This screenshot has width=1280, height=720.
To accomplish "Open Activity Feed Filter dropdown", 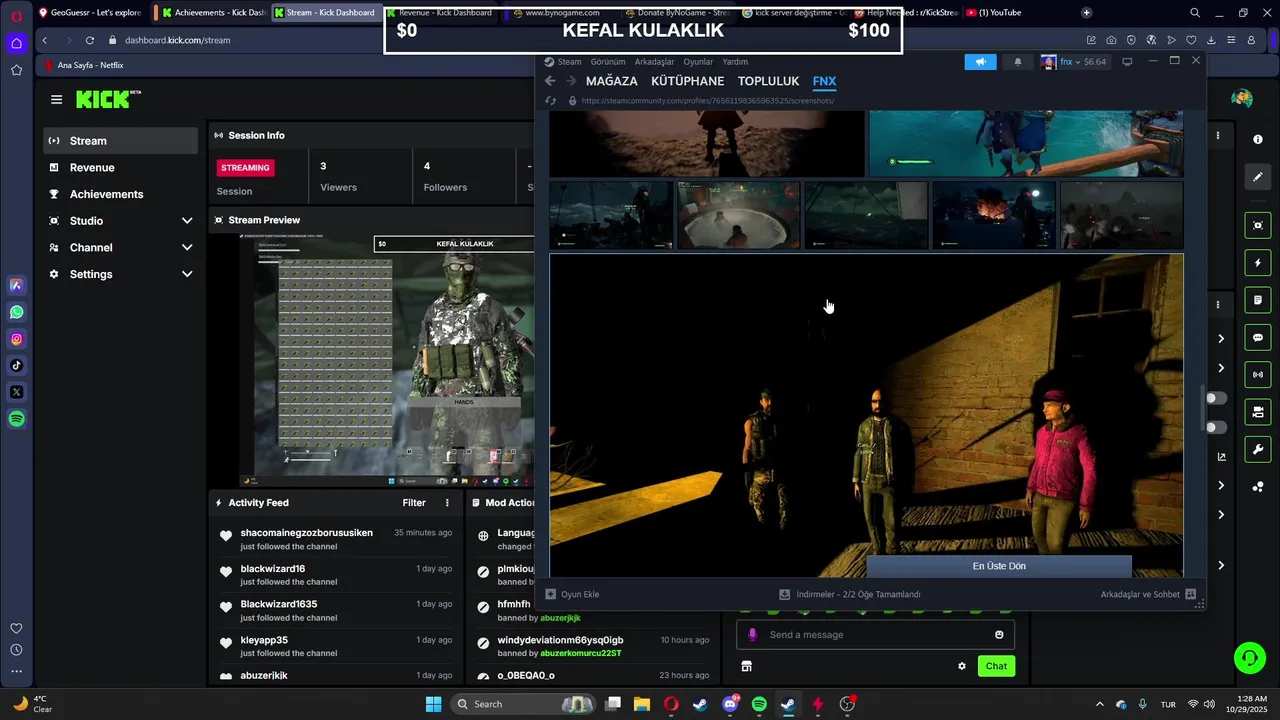I will coord(414,503).
